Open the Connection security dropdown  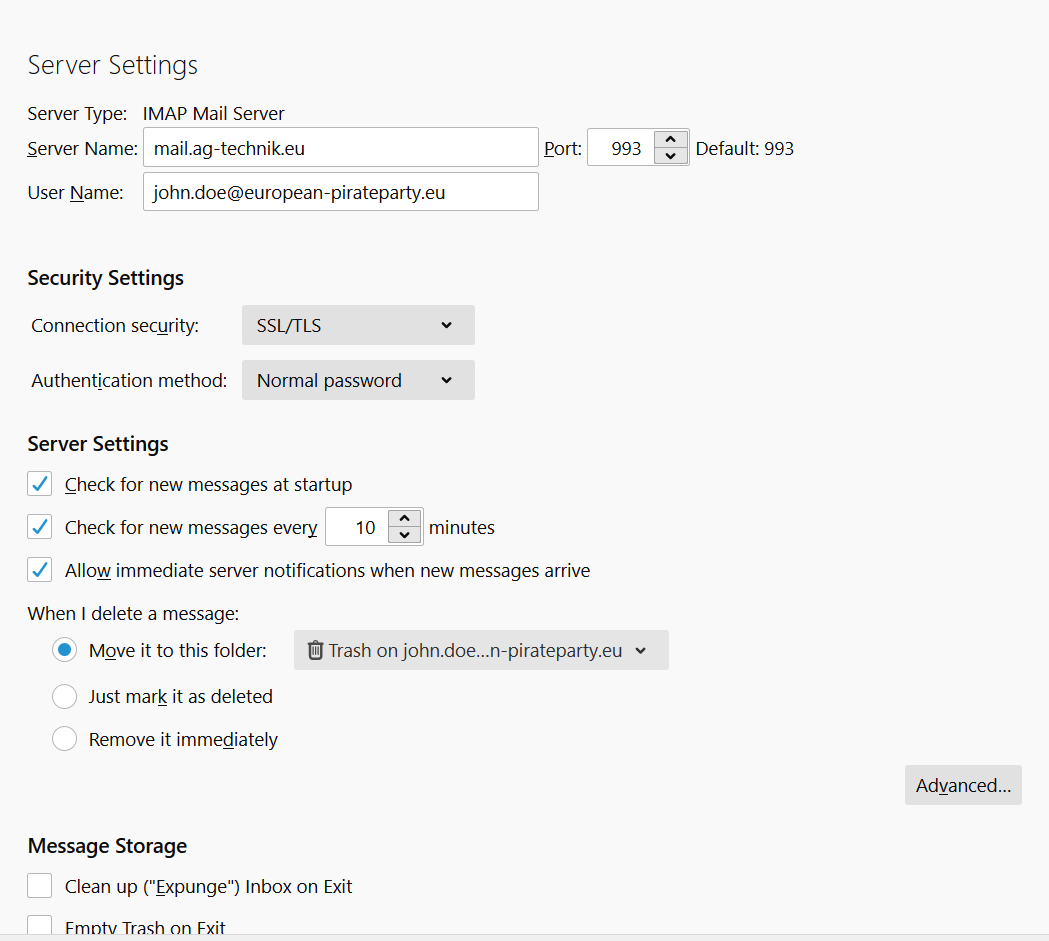[357, 325]
